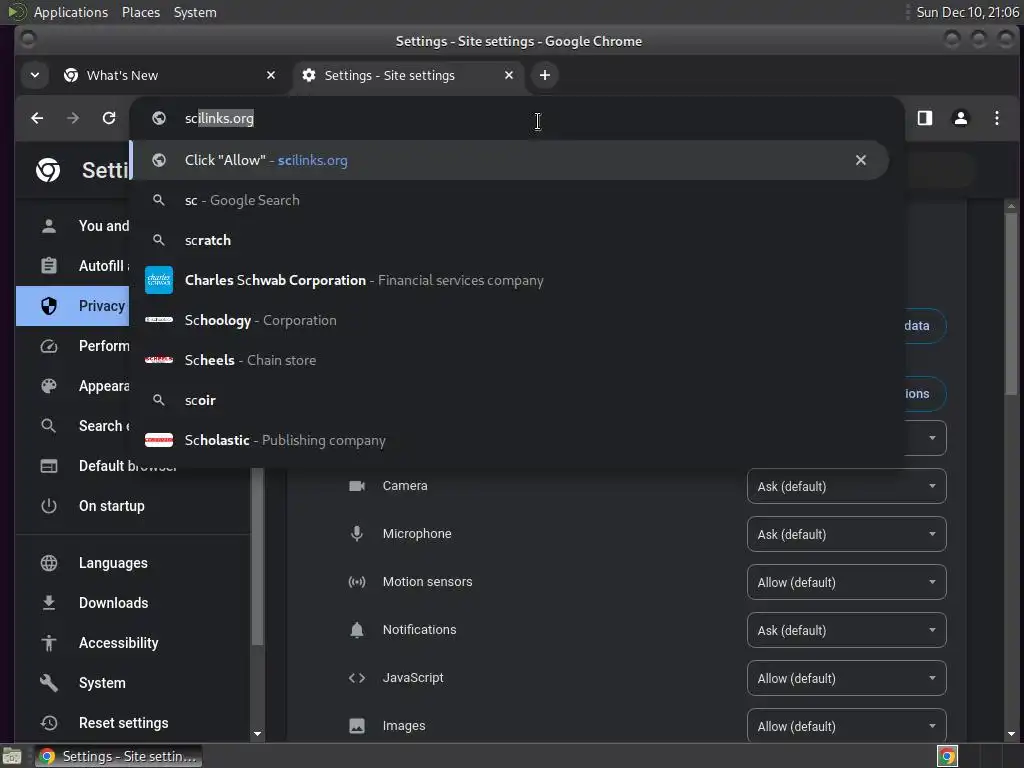The width and height of the screenshot is (1024, 768).
Task: Click the Notifications bell icon
Action: [x=357, y=630]
